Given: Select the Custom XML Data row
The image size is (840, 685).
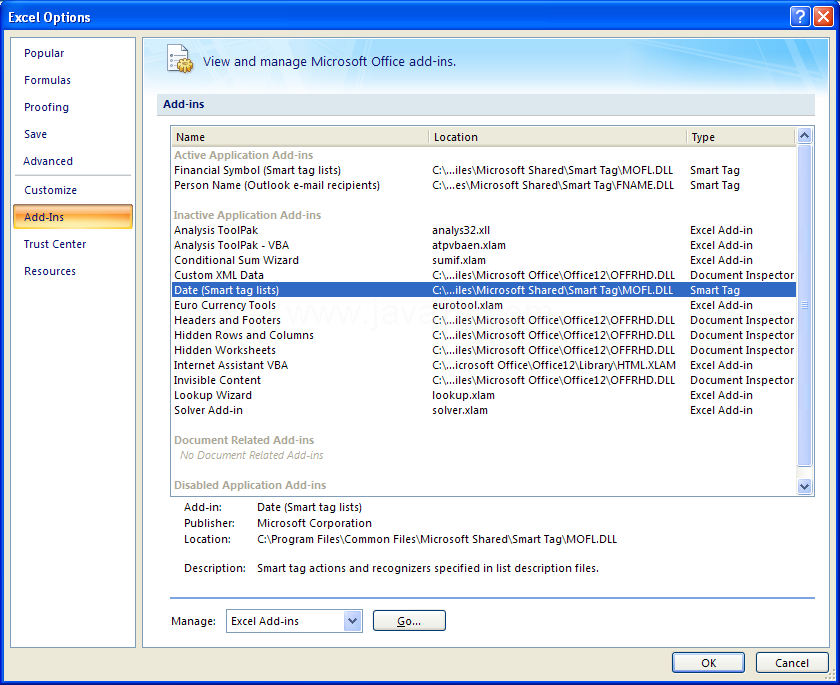Looking at the screenshot, I should pyautogui.click(x=484, y=275).
